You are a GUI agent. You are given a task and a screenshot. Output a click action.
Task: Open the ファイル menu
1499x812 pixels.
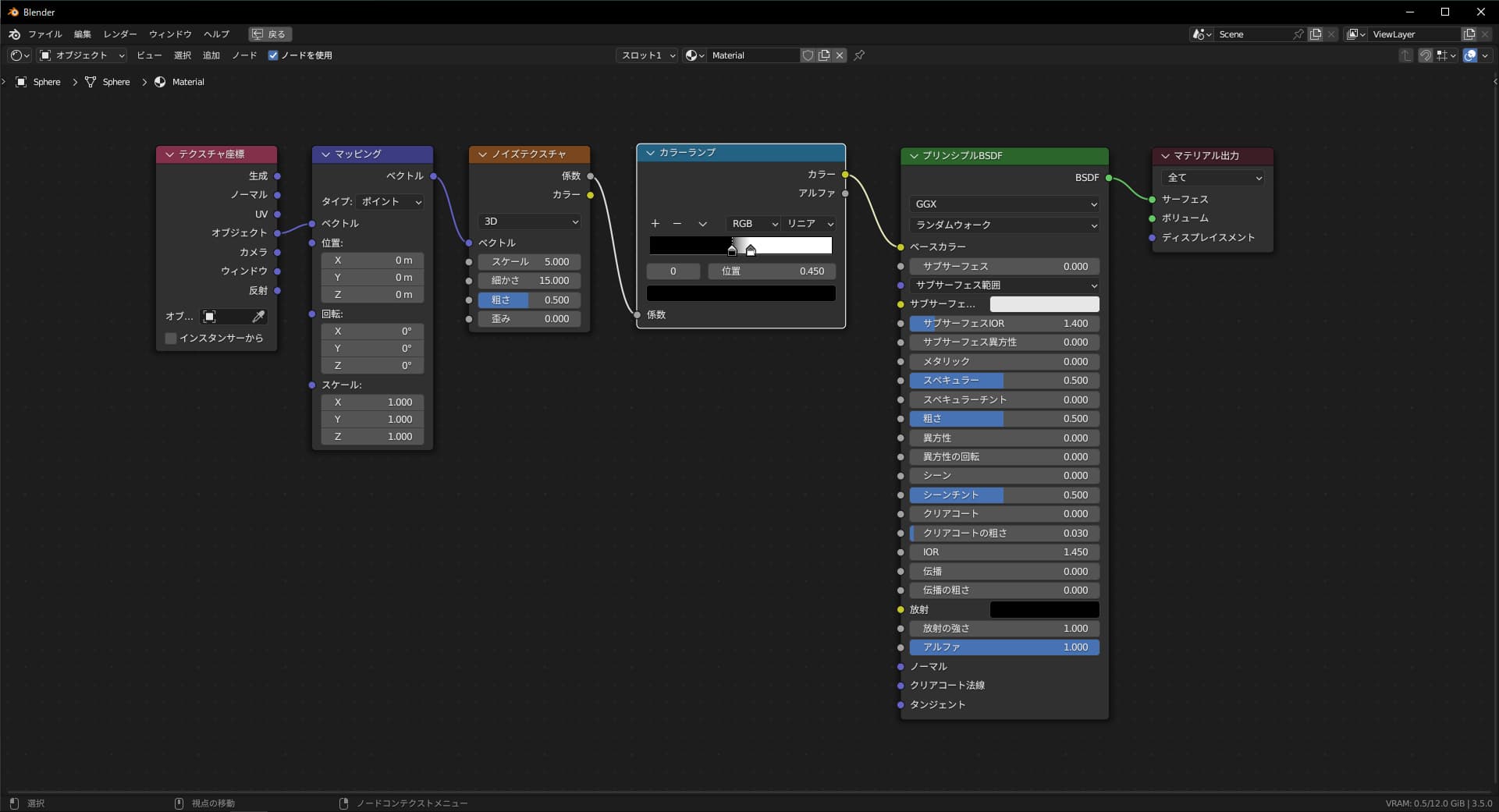[45, 34]
